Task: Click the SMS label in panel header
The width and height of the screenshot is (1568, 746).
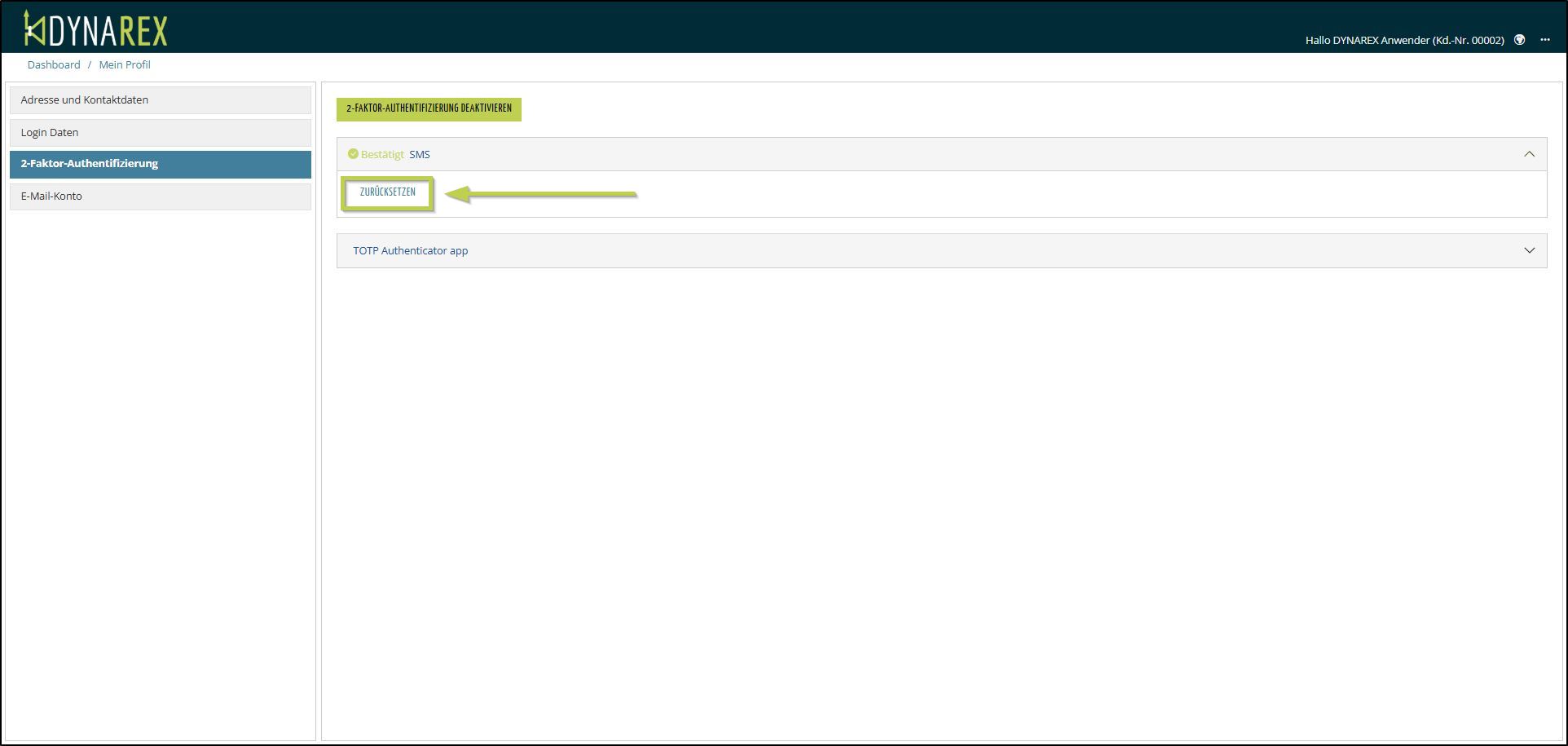Action: tap(419, 154)
